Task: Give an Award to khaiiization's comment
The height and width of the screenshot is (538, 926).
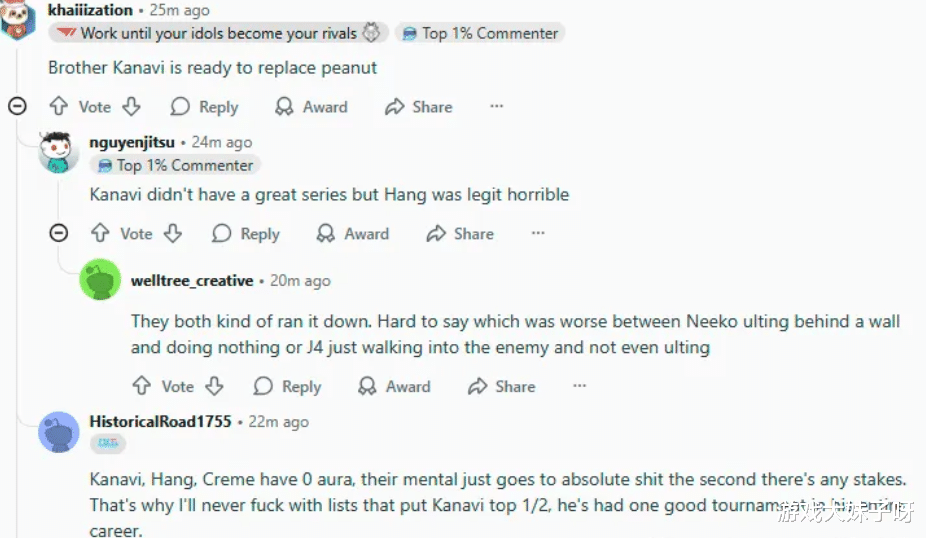Action: tap(311, 107)
